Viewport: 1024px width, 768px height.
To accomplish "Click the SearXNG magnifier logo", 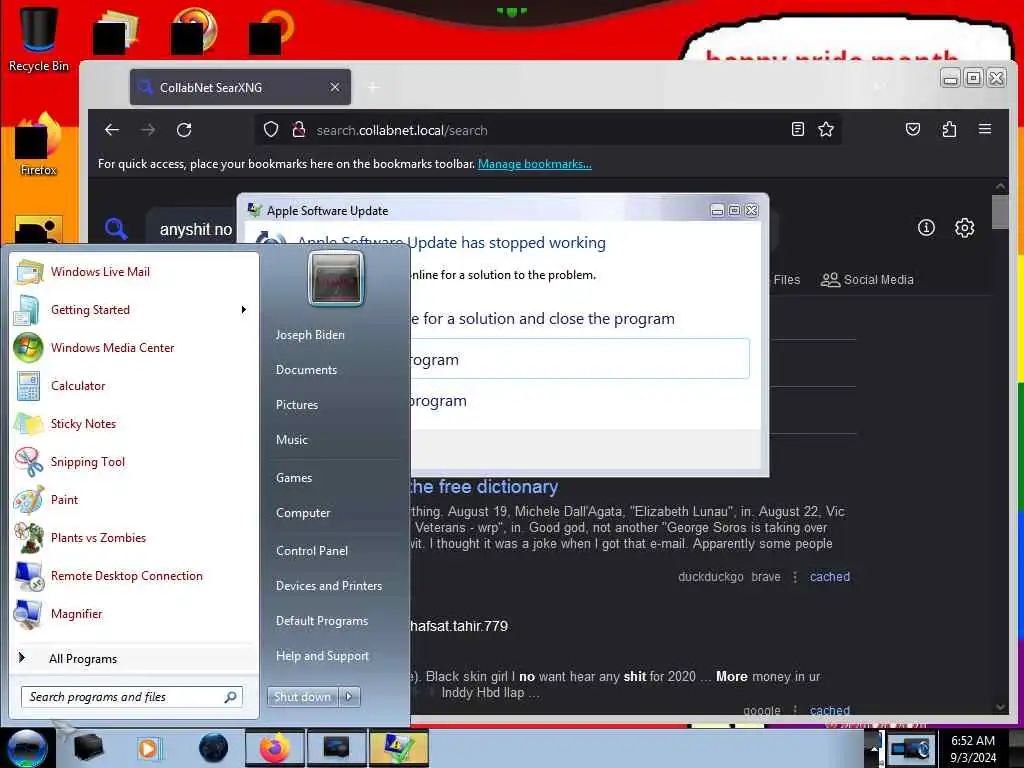I will click(116, 228).
